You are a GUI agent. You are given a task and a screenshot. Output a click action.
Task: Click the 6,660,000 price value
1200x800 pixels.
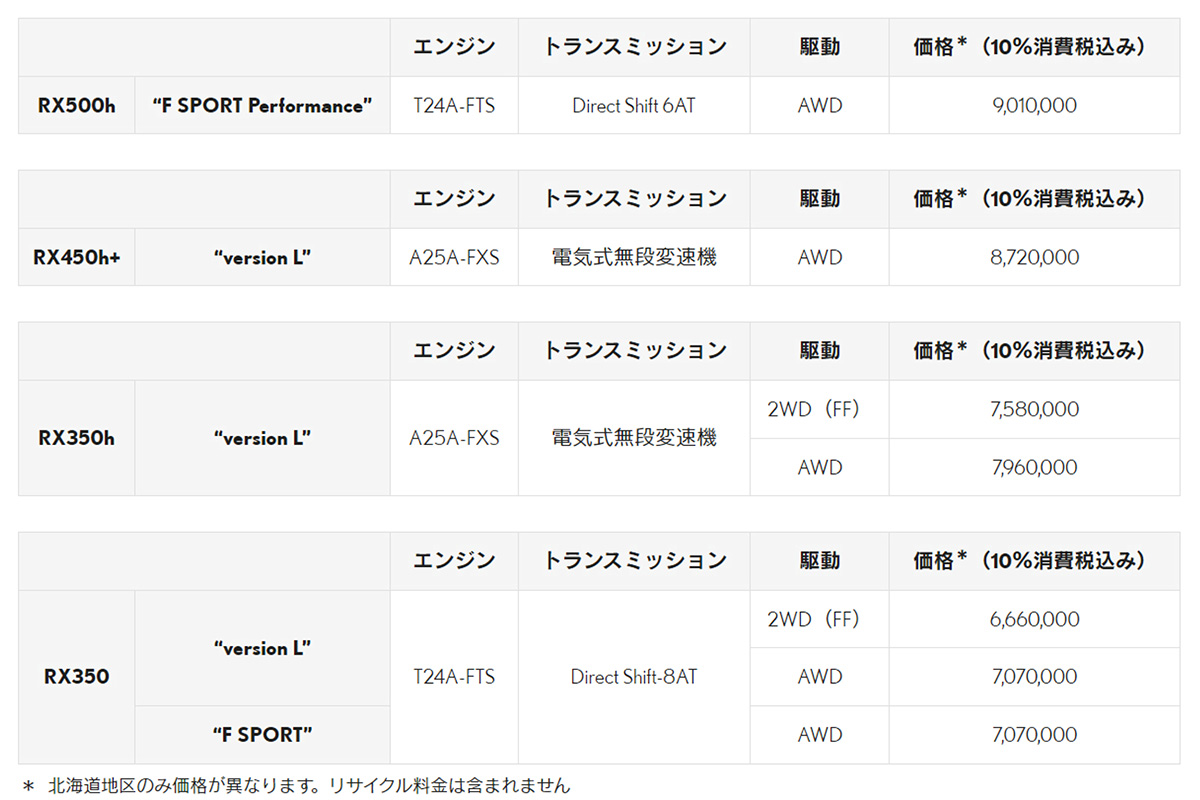[x=1034, y=620]
